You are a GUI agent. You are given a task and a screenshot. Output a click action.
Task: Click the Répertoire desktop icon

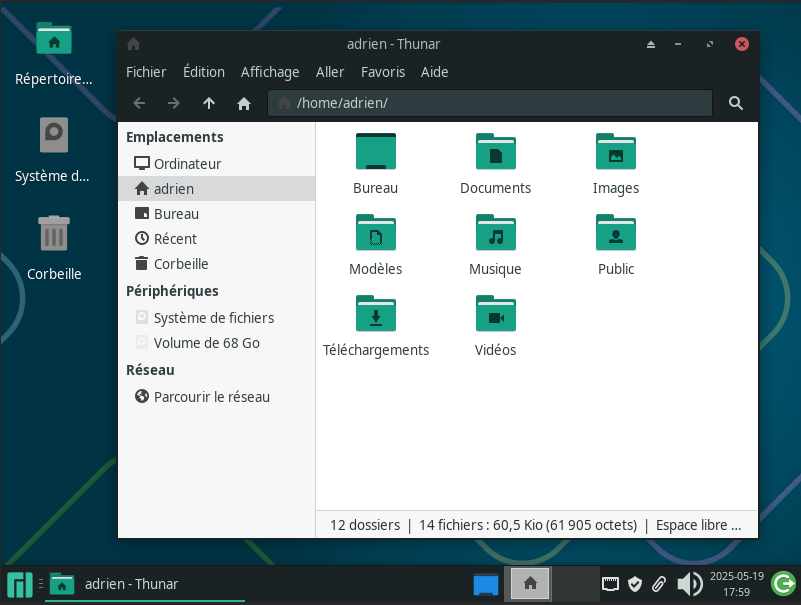[54, 38]
